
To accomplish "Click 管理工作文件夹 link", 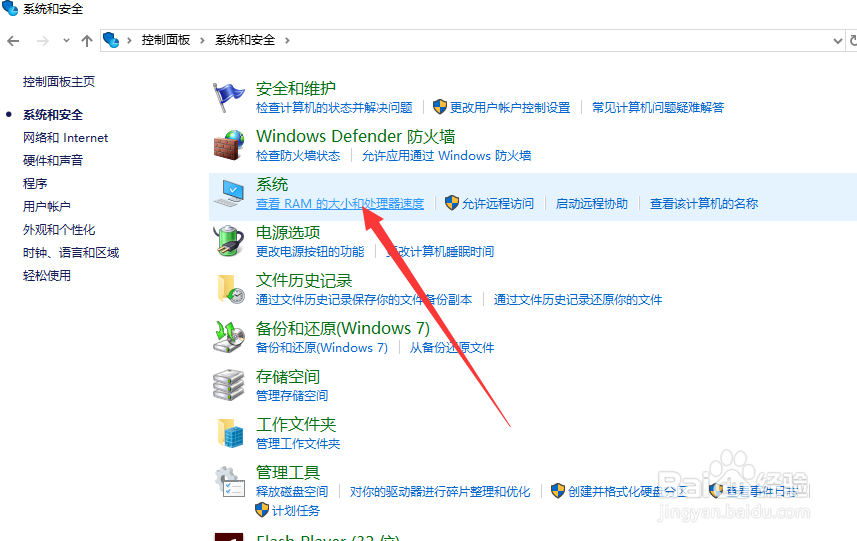I will [x=298, y=444].
